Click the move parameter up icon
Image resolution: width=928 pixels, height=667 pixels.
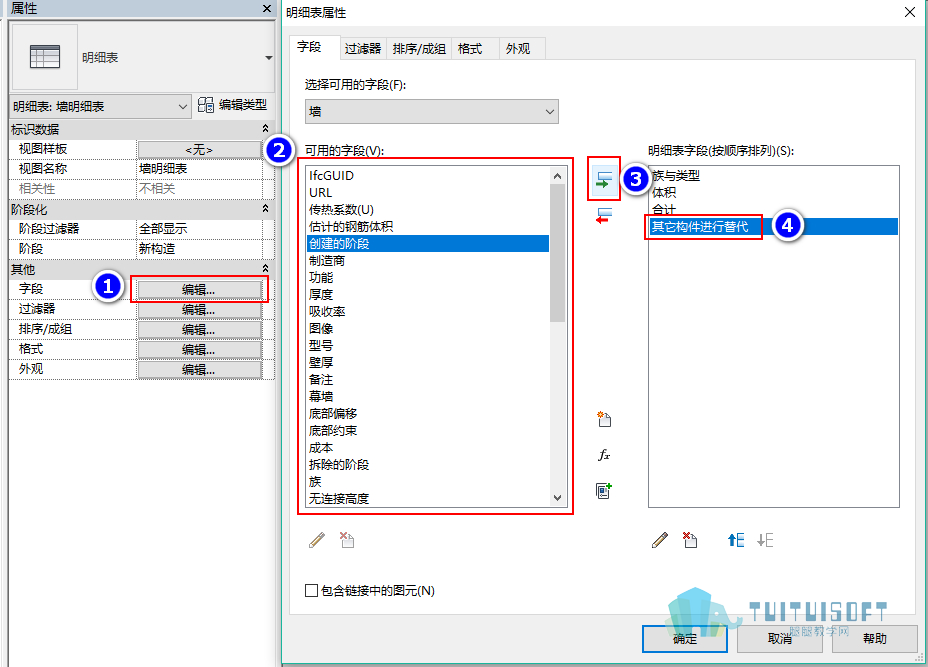click(x=736, y=540)
